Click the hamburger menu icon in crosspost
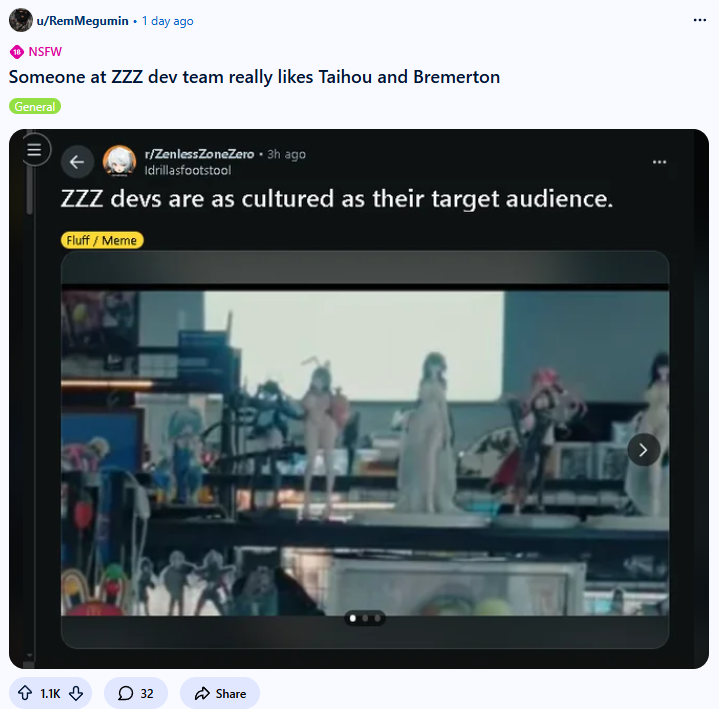 pyautogui.click(x=34, y=150)
